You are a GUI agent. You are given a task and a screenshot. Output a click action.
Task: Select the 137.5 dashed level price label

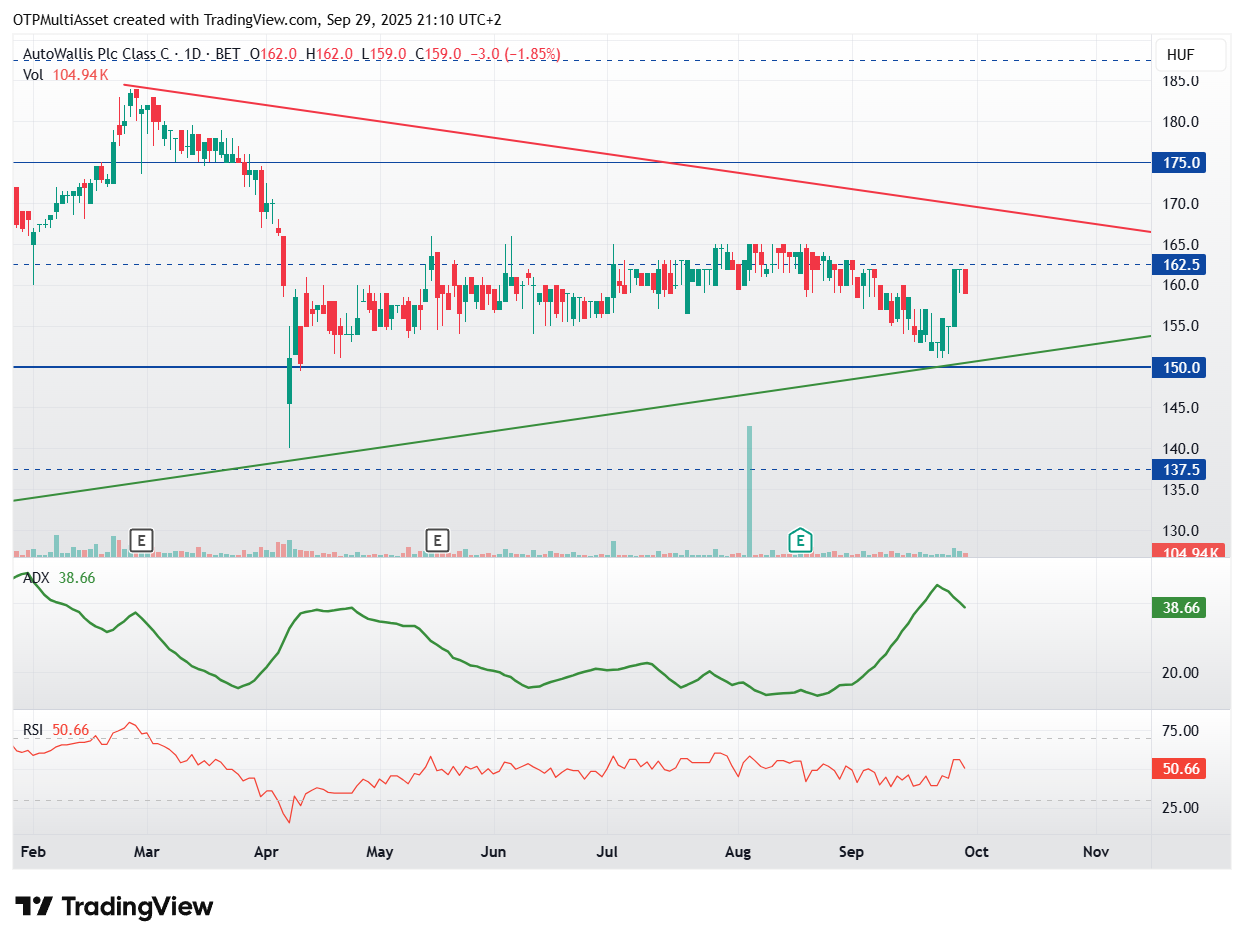coord(1179,470)
